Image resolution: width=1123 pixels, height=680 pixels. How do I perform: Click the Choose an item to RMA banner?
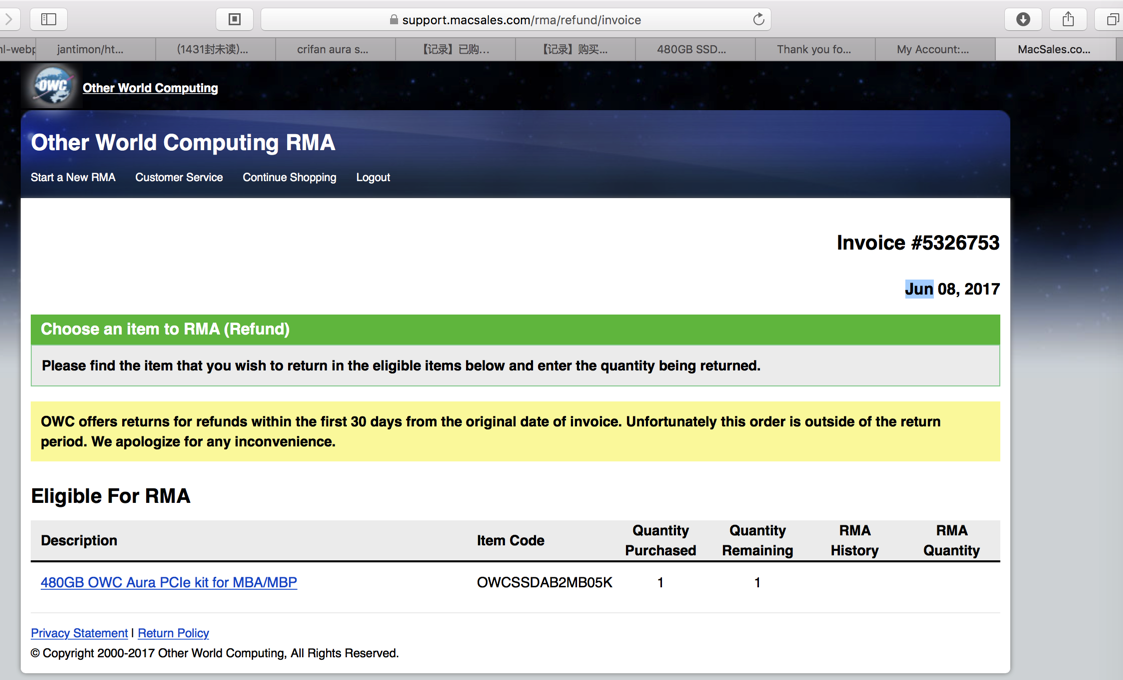coord(516,330)
